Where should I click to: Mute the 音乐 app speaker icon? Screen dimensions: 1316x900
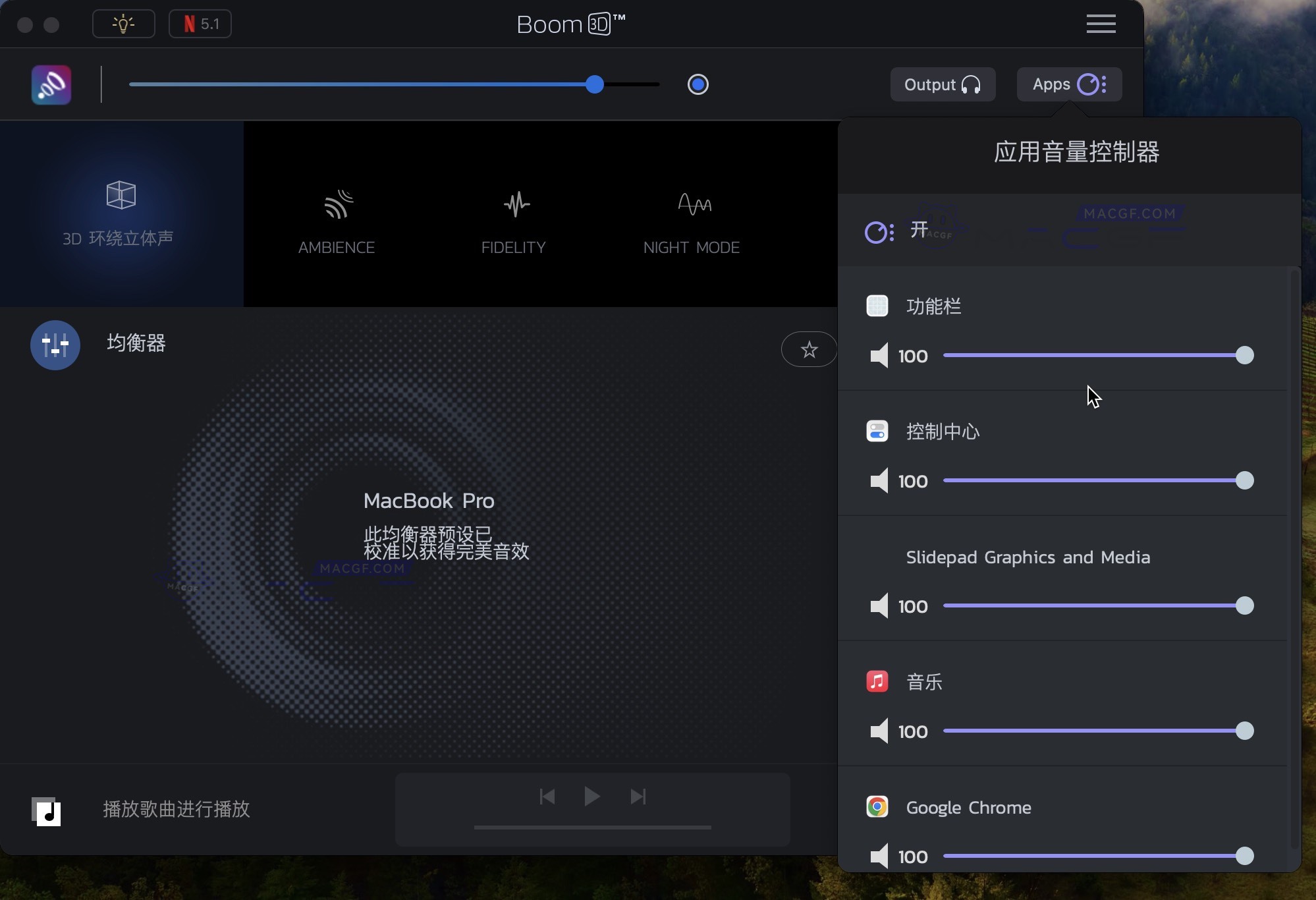pos(879,731)
